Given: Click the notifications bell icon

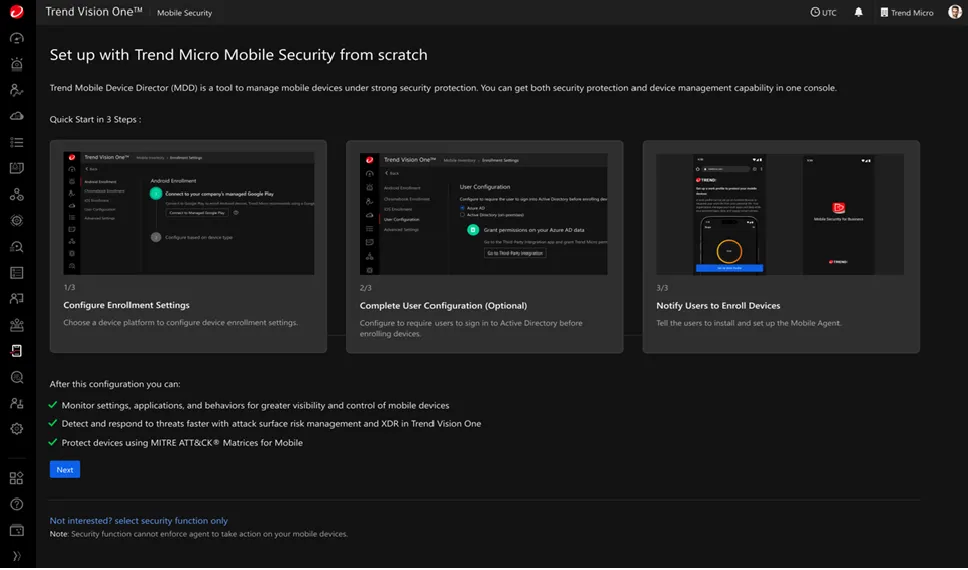Looking at the screenshot, I should (x=858, y=12).
